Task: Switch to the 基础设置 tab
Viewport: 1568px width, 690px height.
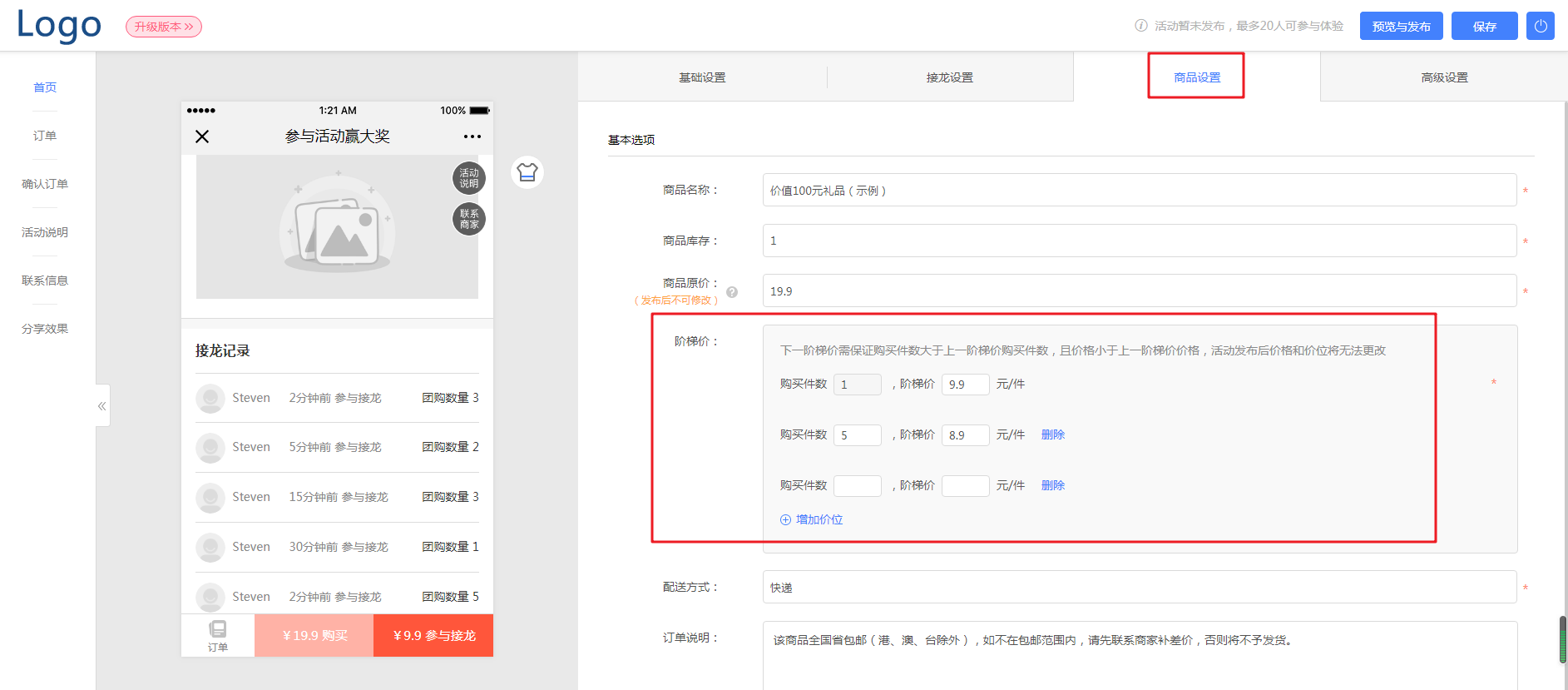Action: point(702,77)
